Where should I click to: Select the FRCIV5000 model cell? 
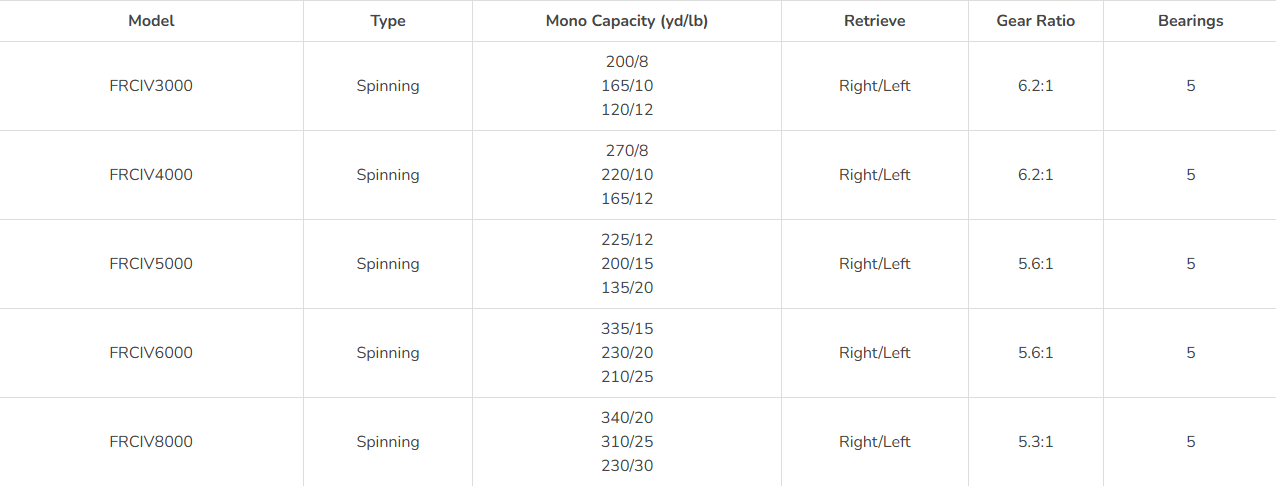[151, 264]
